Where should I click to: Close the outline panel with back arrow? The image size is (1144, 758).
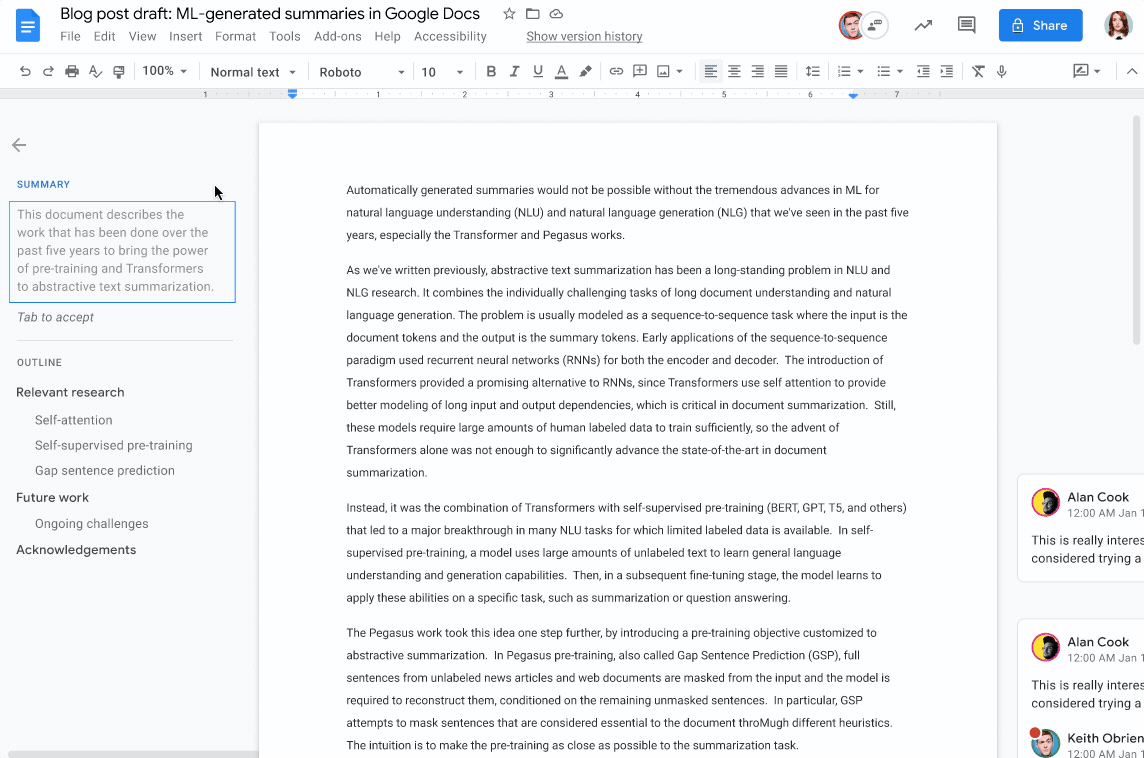tap(19, 145)
